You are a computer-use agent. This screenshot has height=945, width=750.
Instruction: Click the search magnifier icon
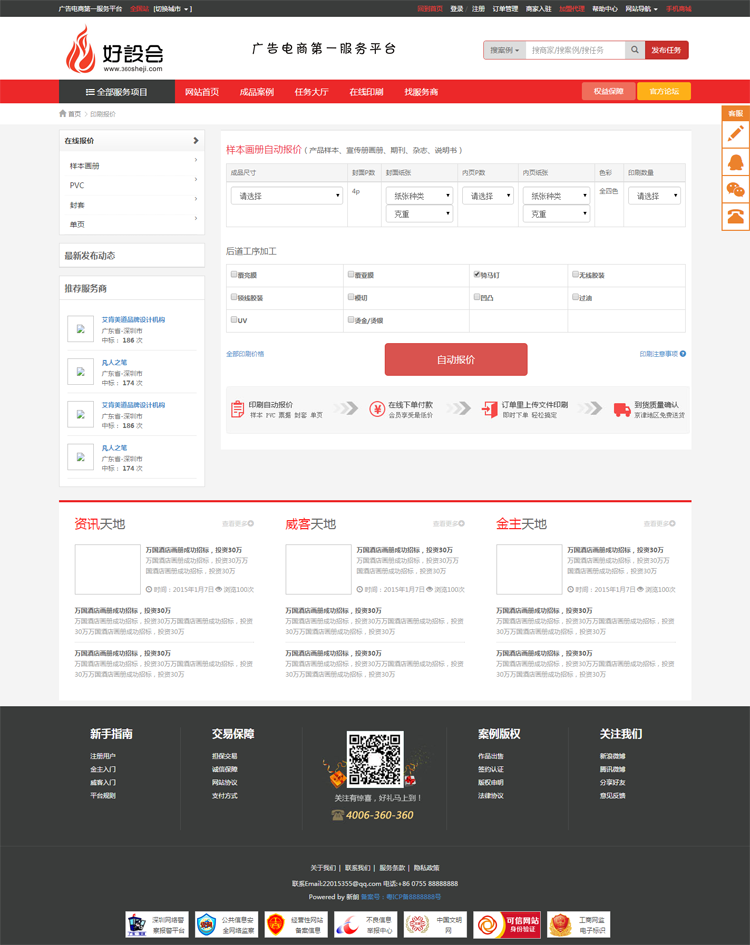point(634,50)
